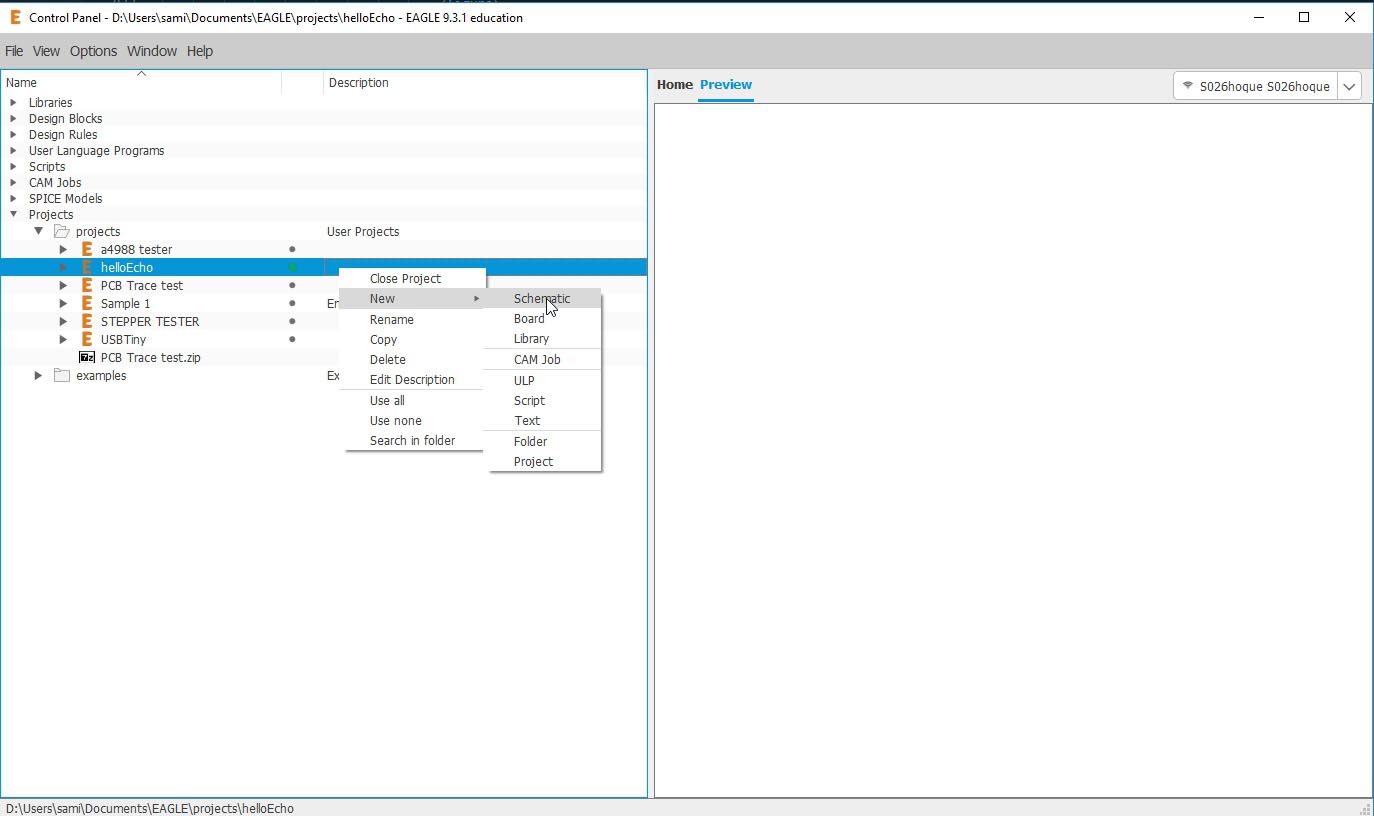Image resolution: width=1374 pixels, height=816 pixels.
Task: Click the EAGLE logo in the title bar
Action: pyautogui.click(x=15, y=17)
